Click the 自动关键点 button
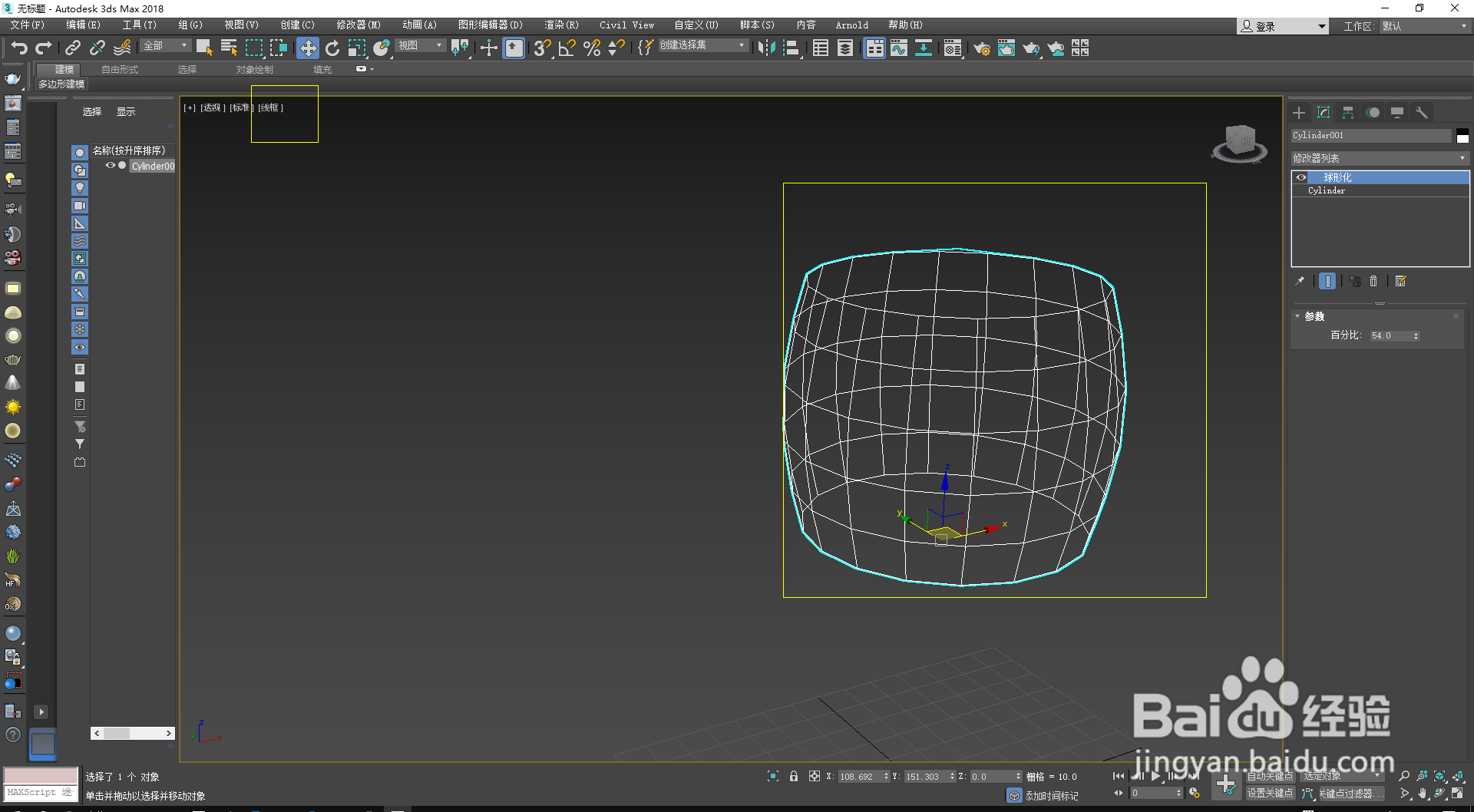The height and width of the screenshot is (812, 1474). pos(1270,777)
